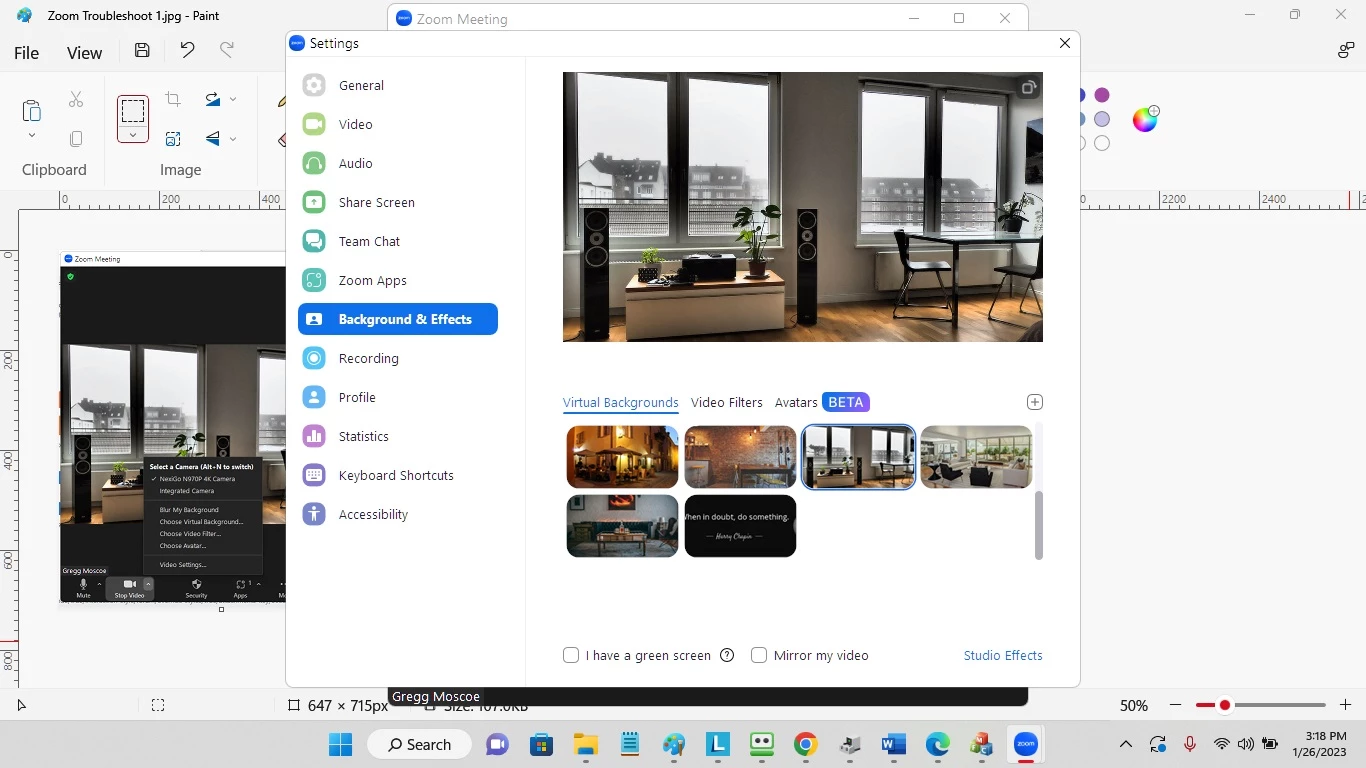The height and width of the screenshot is (768, 1366).
Task: Click the taskbar Search box
Action: 421,744
